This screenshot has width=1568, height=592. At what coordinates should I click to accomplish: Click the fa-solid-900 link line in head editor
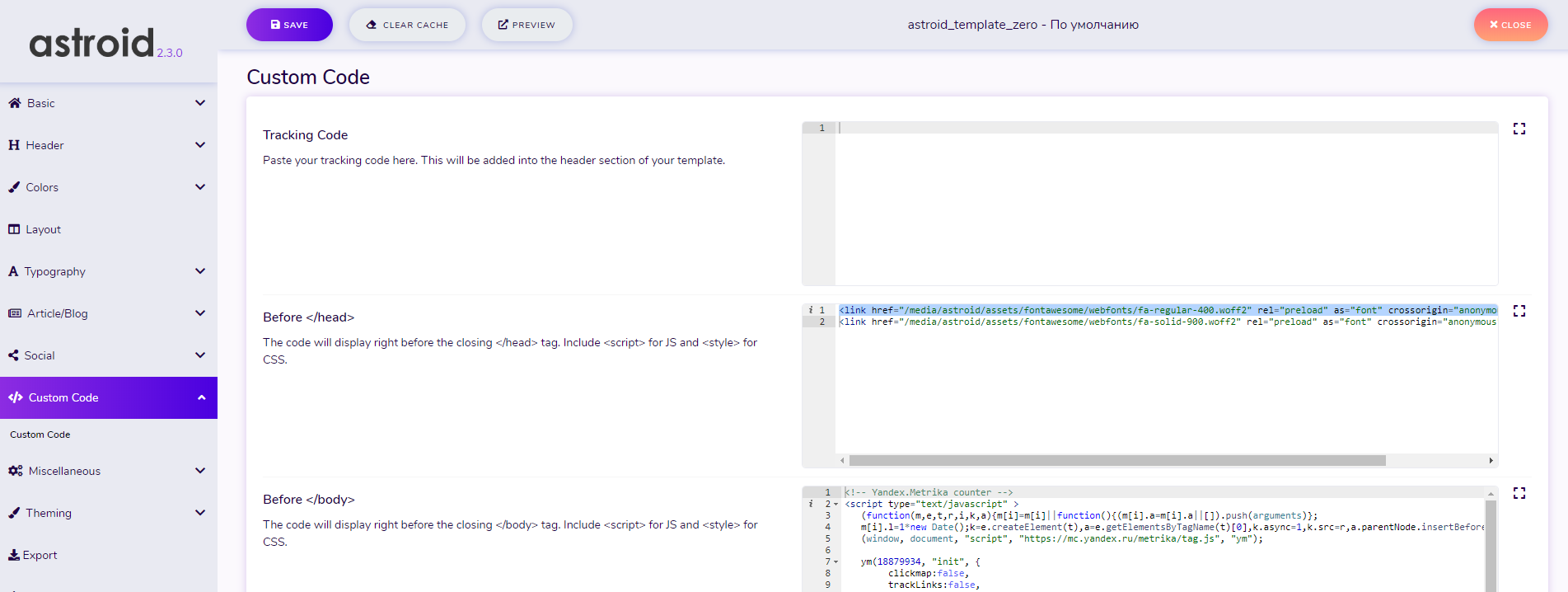(x=1168, y=322)
